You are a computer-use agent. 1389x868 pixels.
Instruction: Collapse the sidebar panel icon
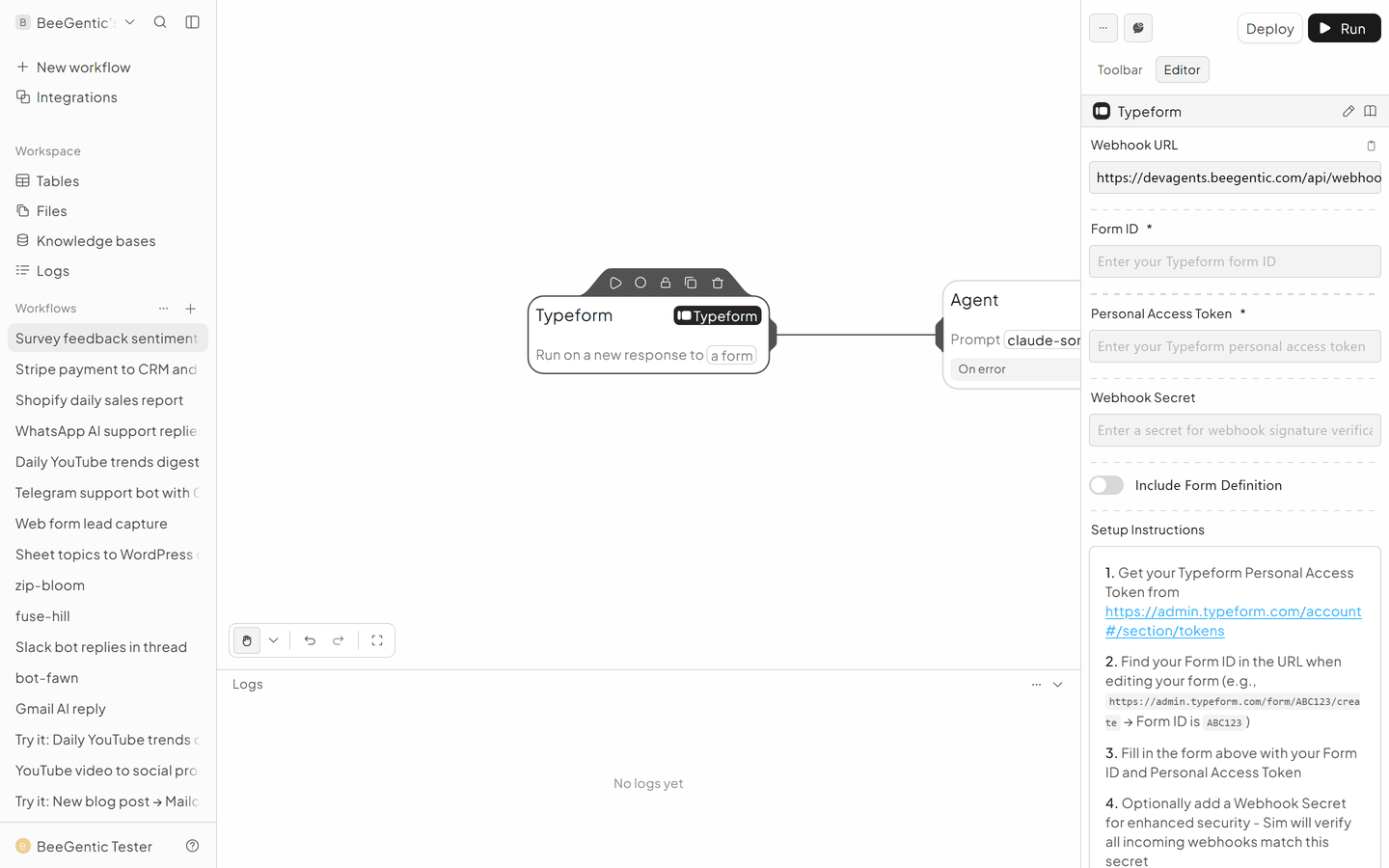192,22
